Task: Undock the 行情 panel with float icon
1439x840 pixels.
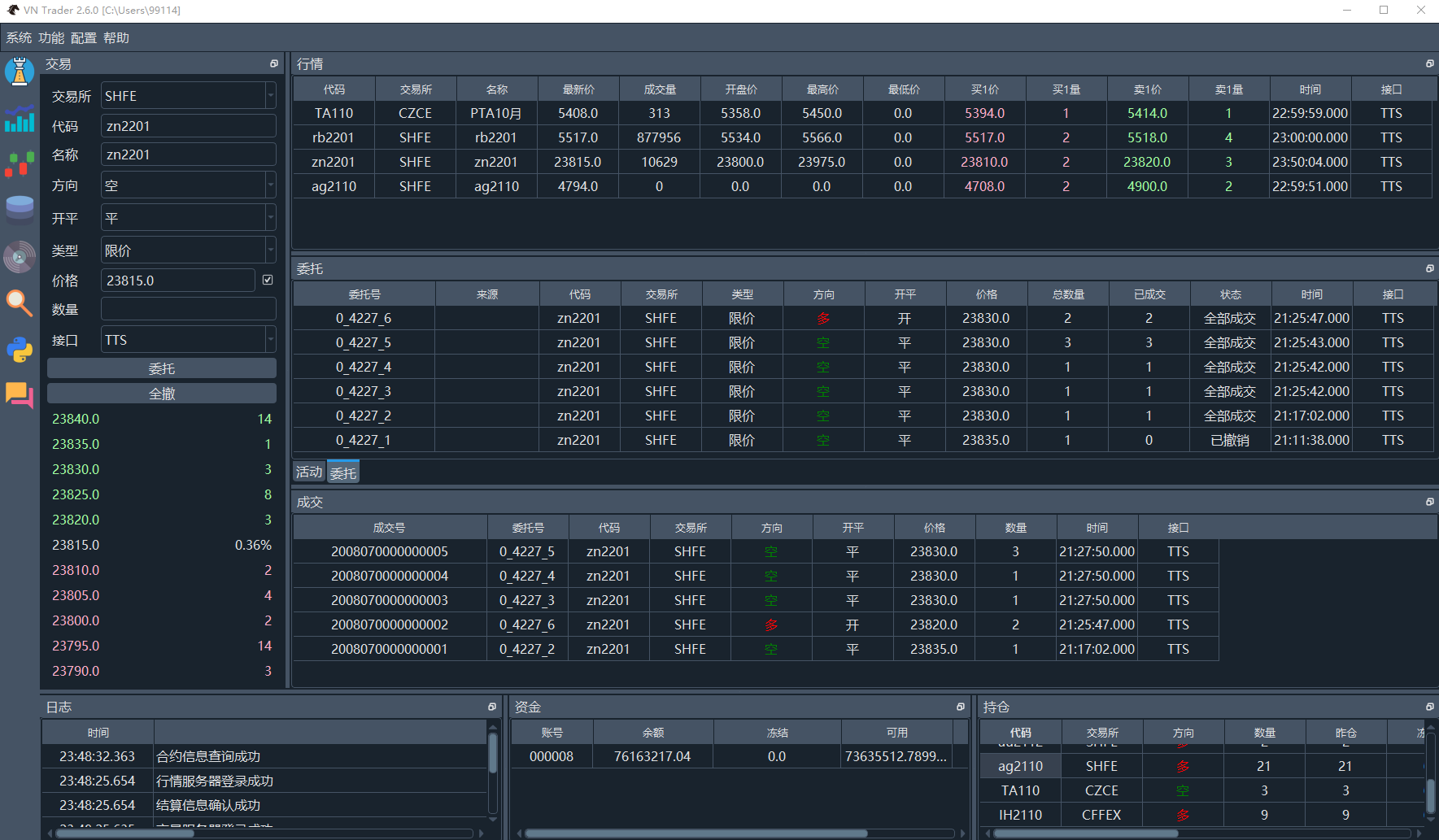Action: [x=1429, y=63]
